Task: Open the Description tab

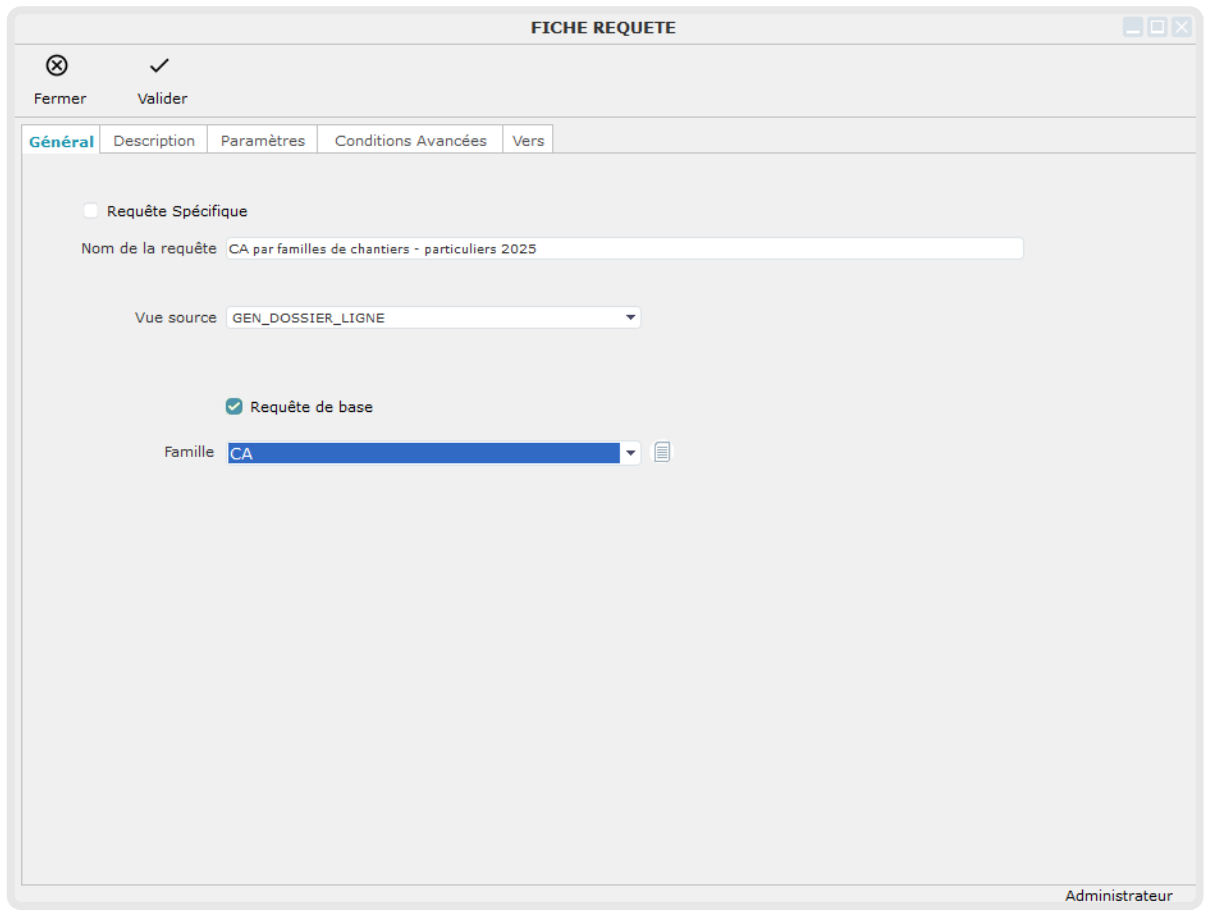Action: pos(154,141)
